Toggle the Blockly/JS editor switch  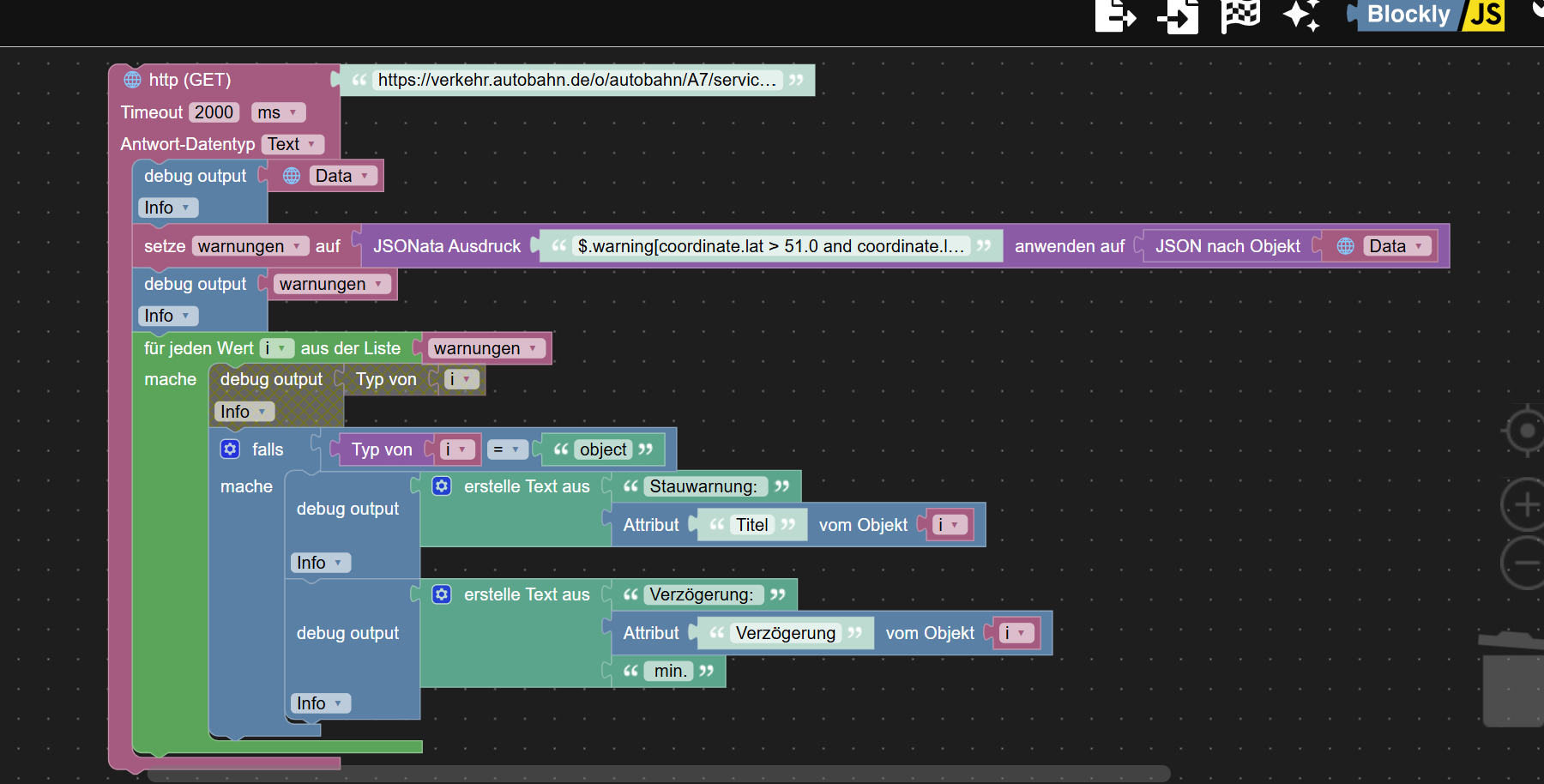tap(1426, 15)
